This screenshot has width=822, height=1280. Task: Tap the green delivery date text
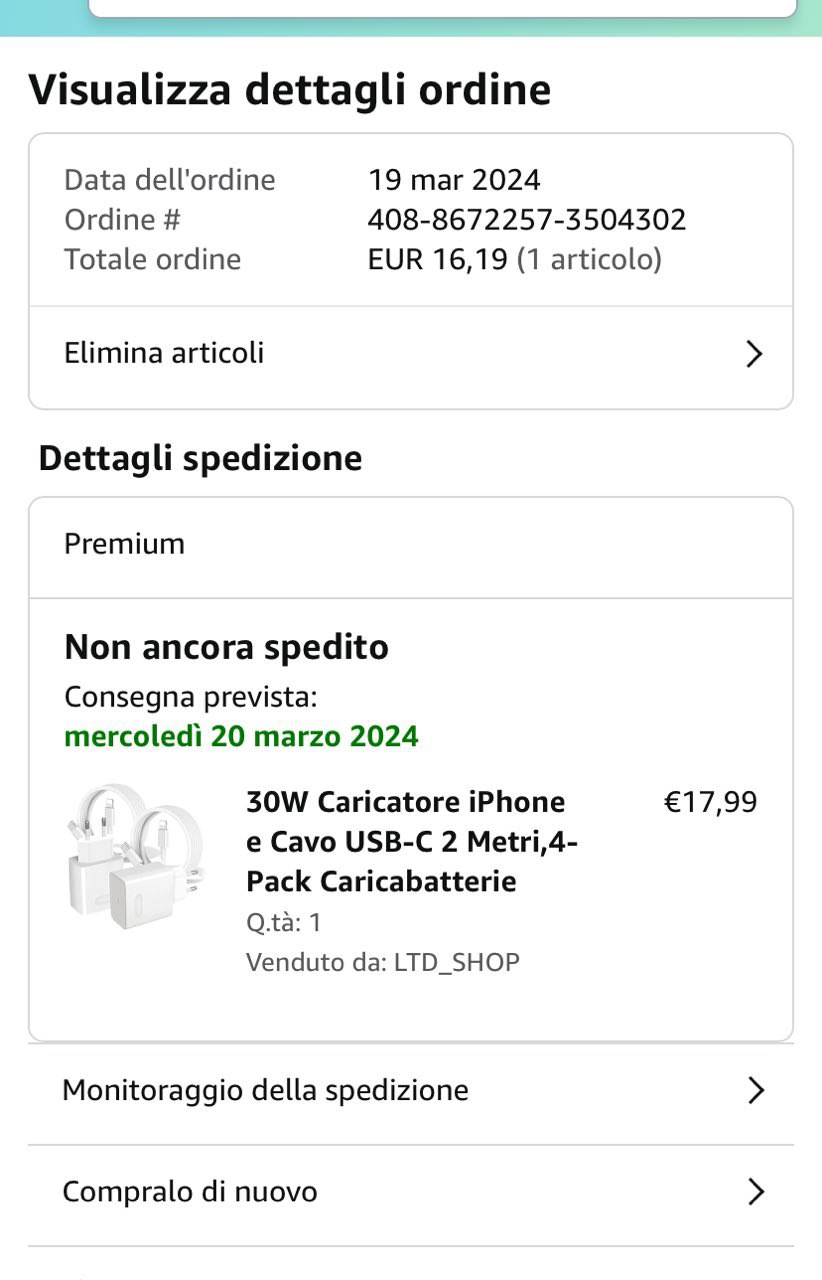coord(241,737)
